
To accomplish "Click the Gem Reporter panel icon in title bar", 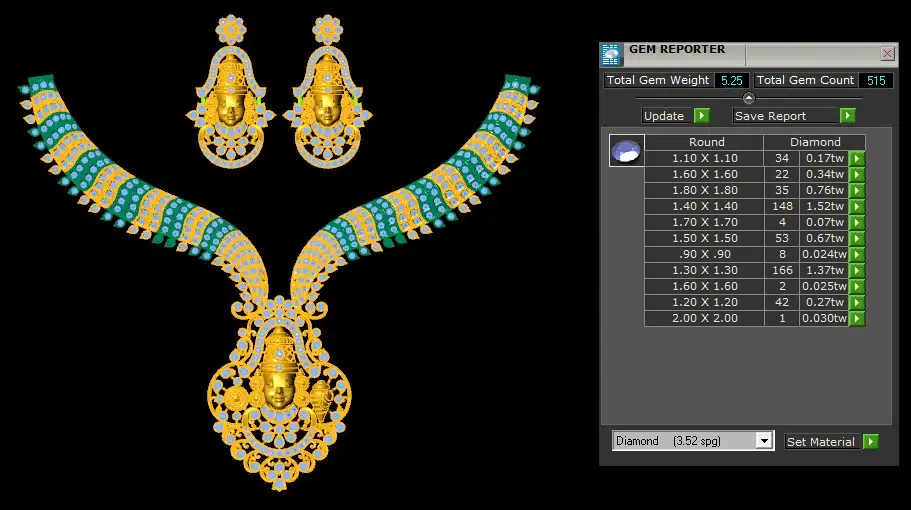I will coord(610,54).
